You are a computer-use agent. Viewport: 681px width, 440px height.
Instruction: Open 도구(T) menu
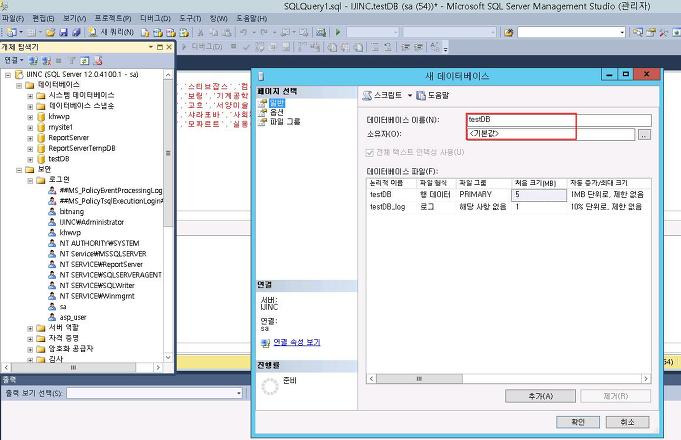click(x=190, y=19)
